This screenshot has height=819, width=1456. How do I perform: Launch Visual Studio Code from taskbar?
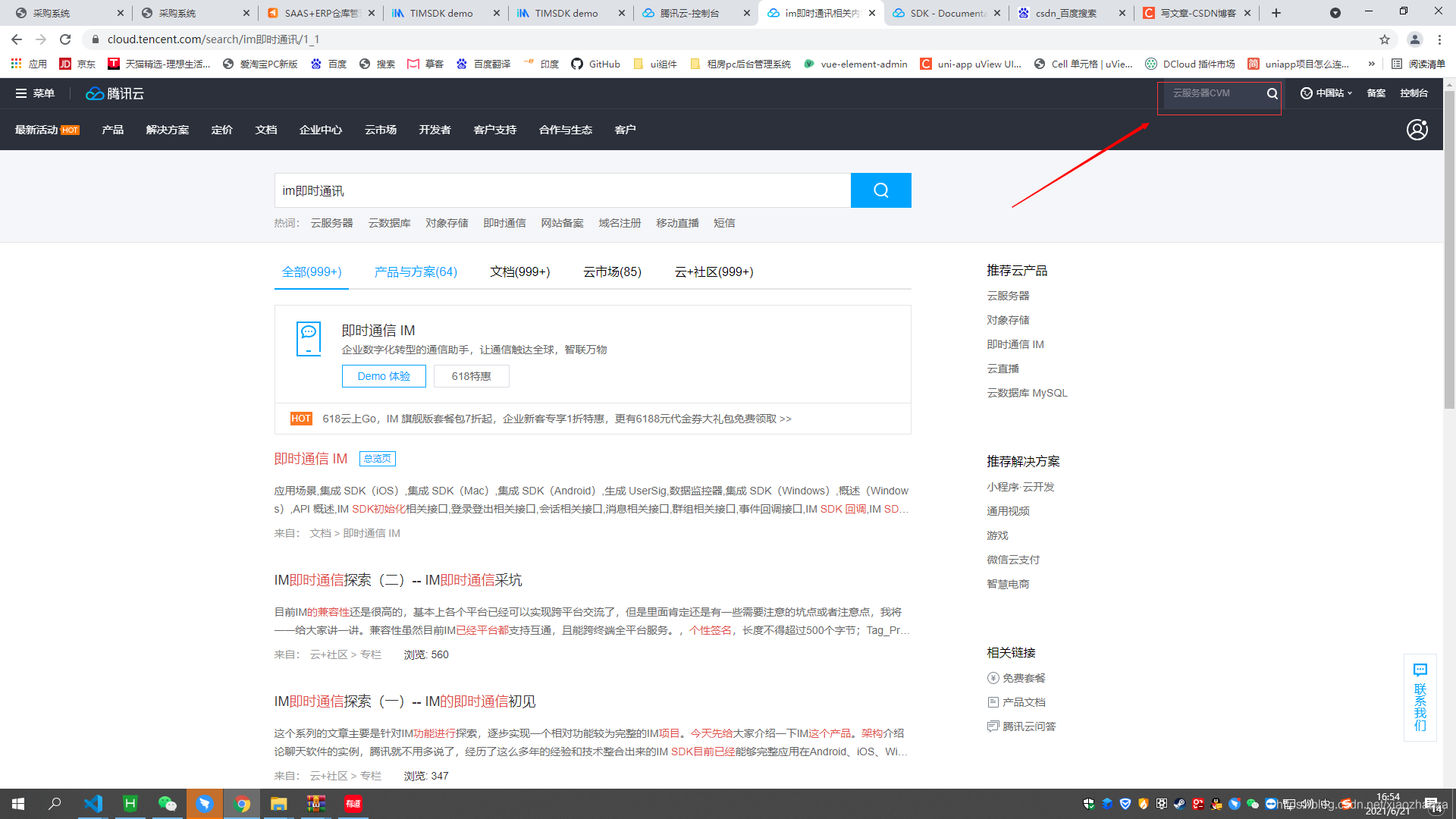click(x=93, y=804)
